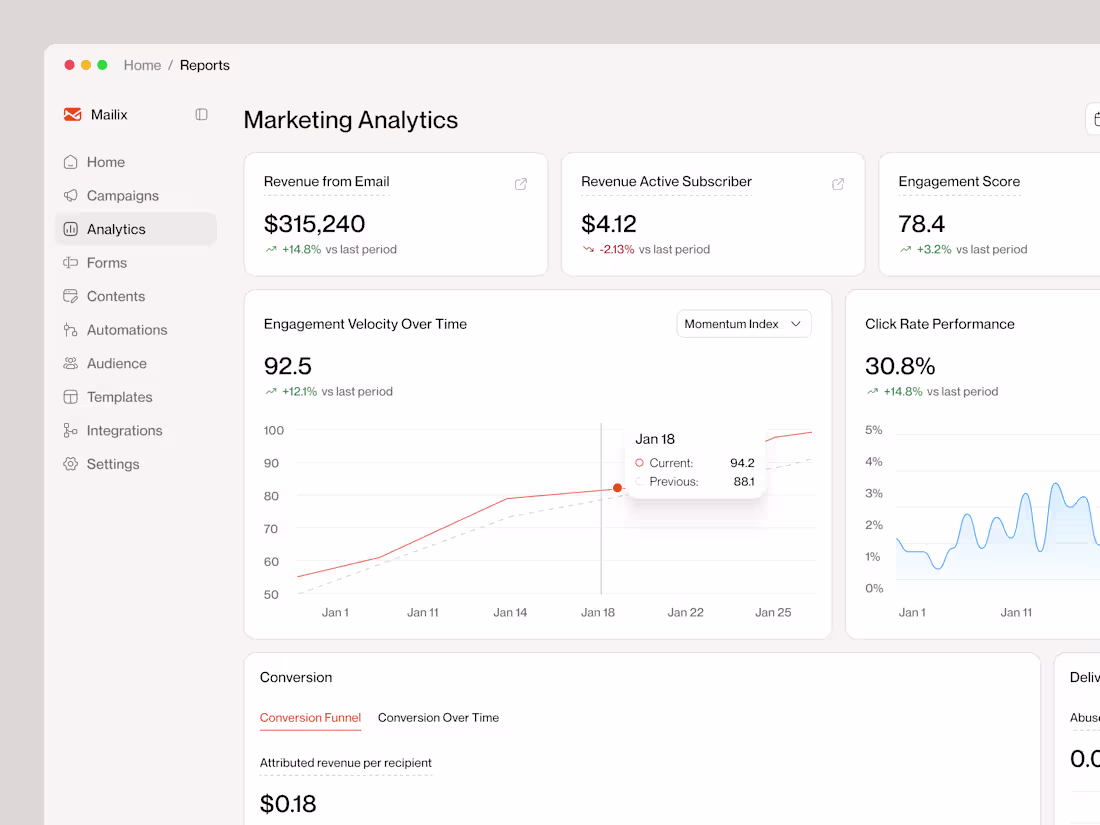Click Previous 88.1 row in tooltip

point(695,482)
